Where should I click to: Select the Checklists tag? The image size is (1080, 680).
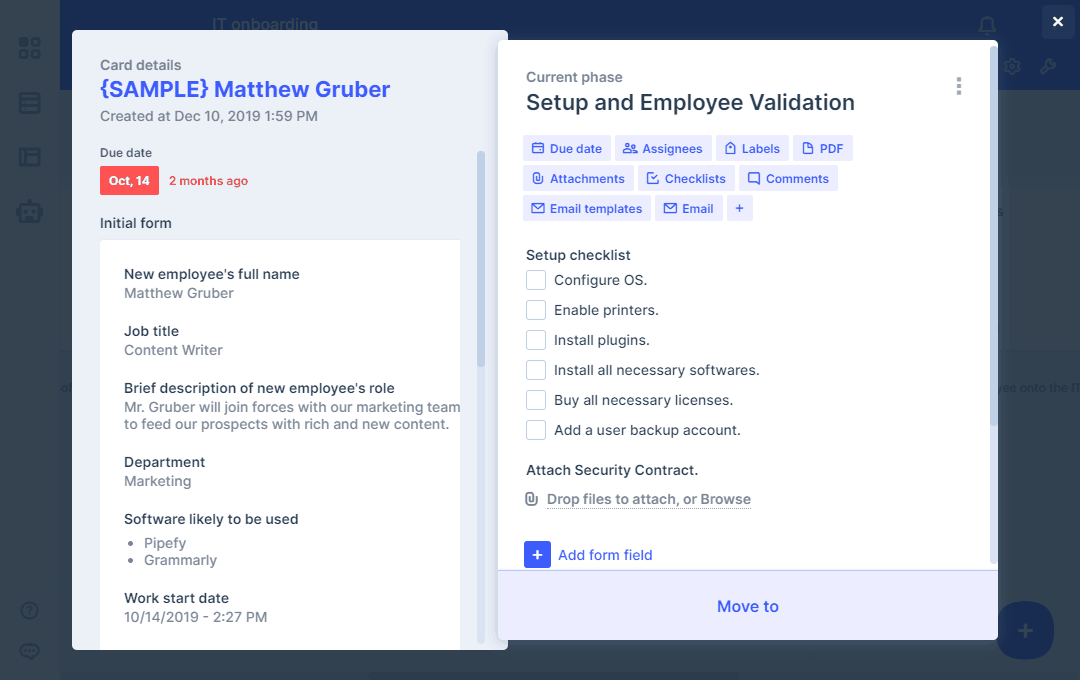686,178
